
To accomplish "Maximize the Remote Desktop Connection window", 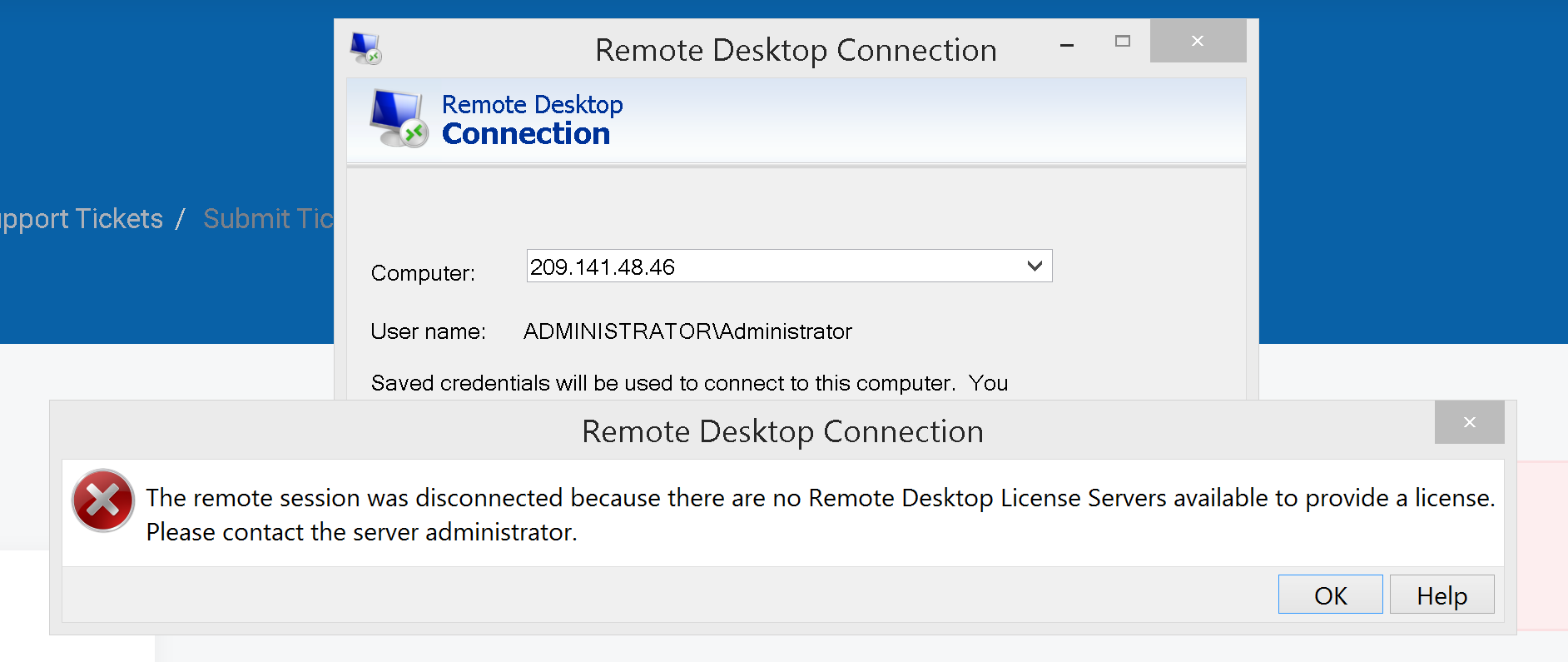I will coord(1123,41).
